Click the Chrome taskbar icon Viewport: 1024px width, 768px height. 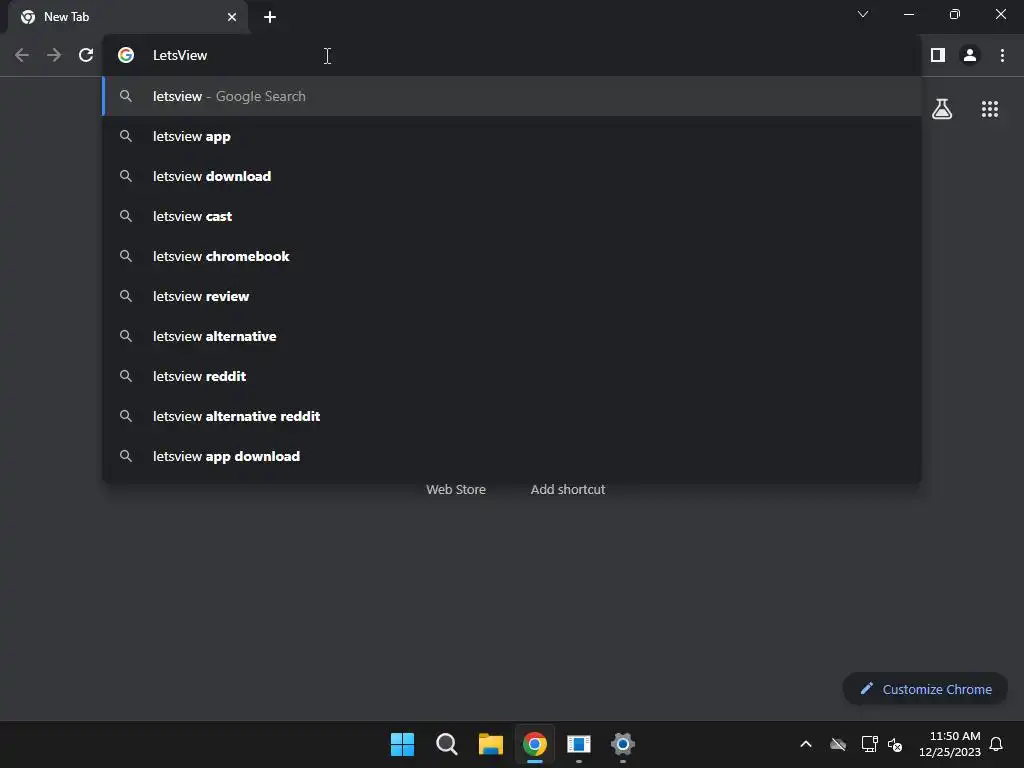(535, 744)
